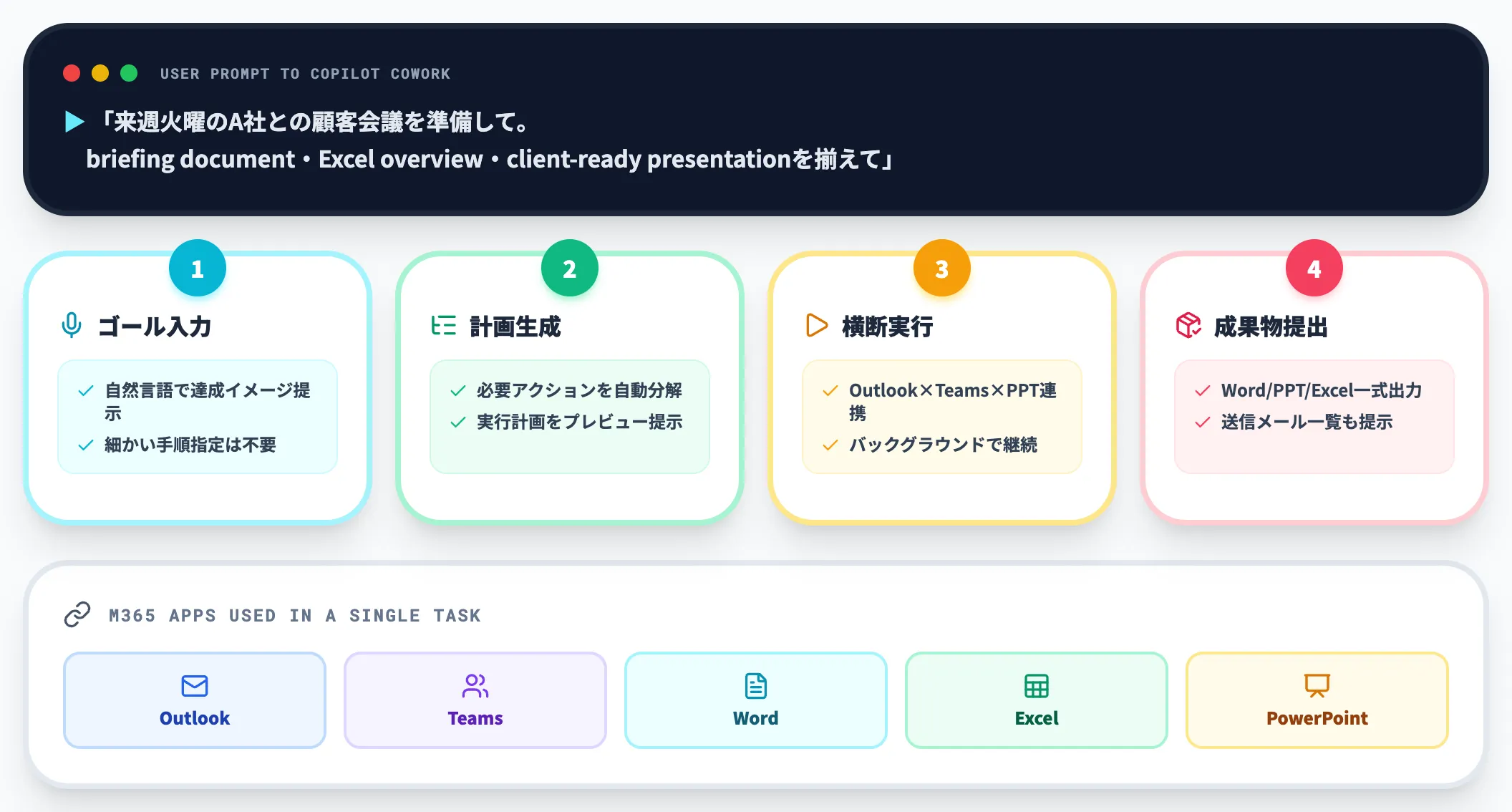Viewport: 1512px width, 812px height.
Task: Click the ゴール入力 heading
Action: coord(155,327)
